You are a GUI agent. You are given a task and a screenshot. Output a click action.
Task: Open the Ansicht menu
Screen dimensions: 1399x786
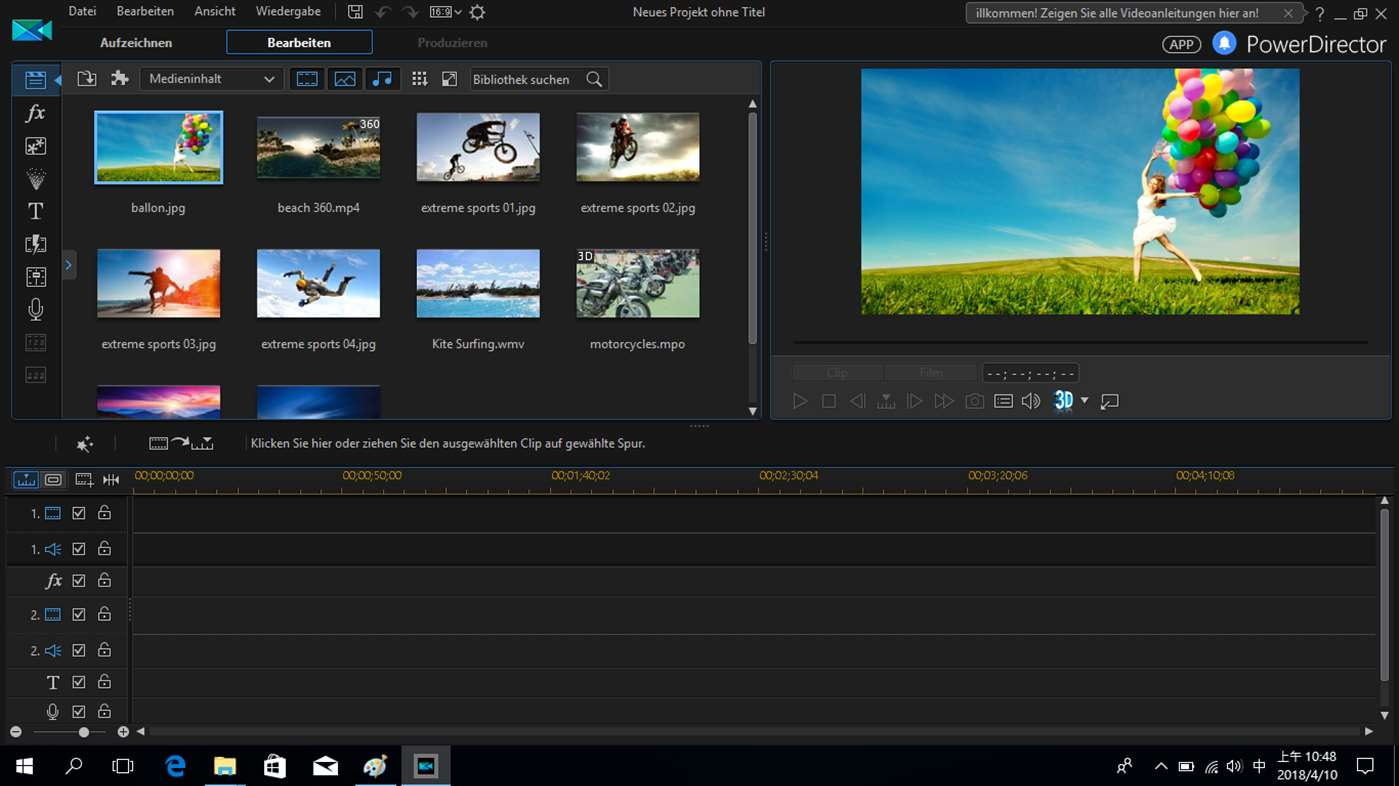pyautogui.click(x=215, y=12)
